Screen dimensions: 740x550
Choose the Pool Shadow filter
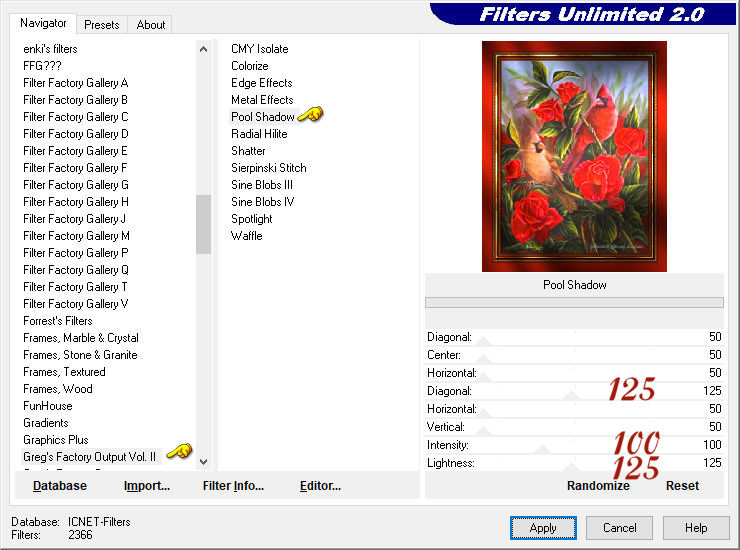coord(263,117)
